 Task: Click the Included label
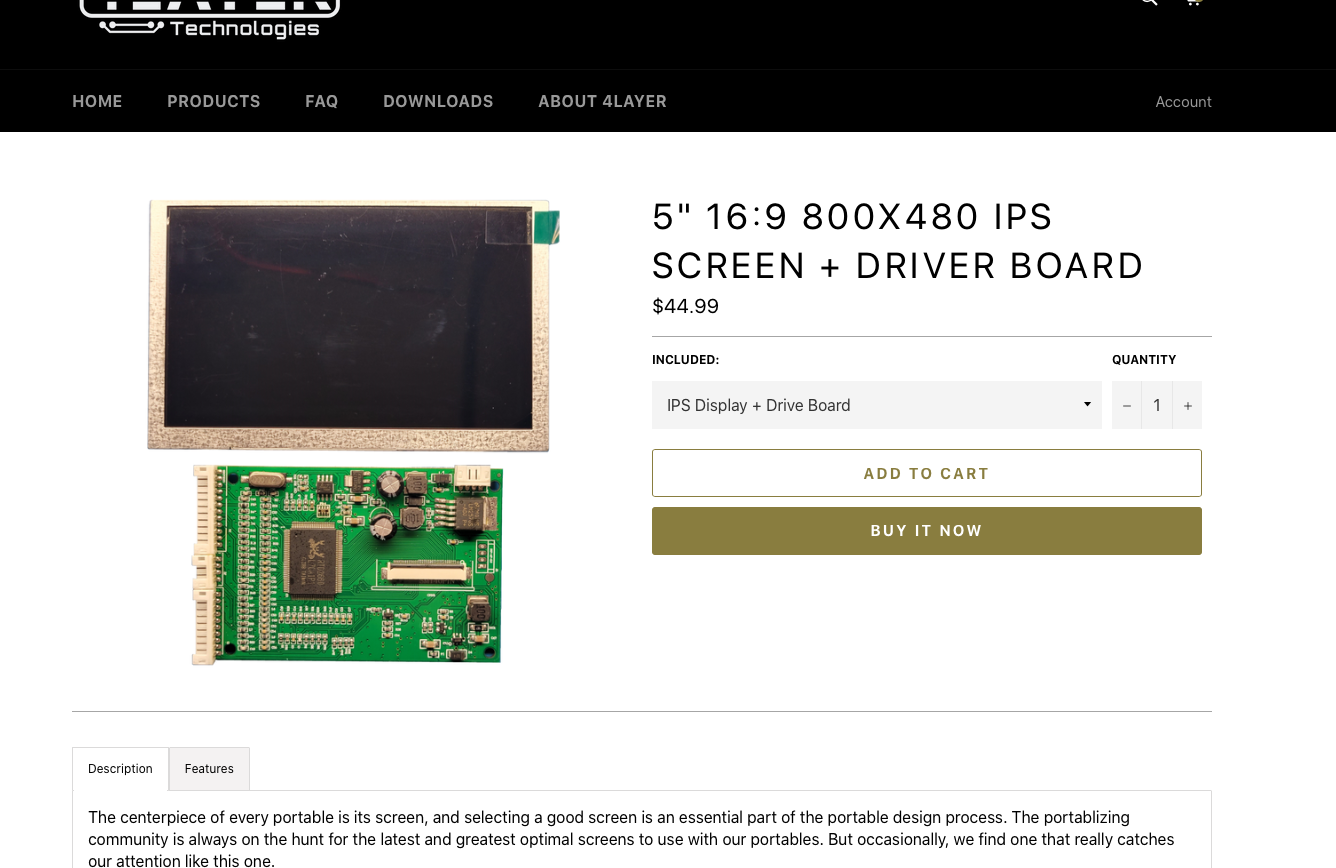point(685,360)
